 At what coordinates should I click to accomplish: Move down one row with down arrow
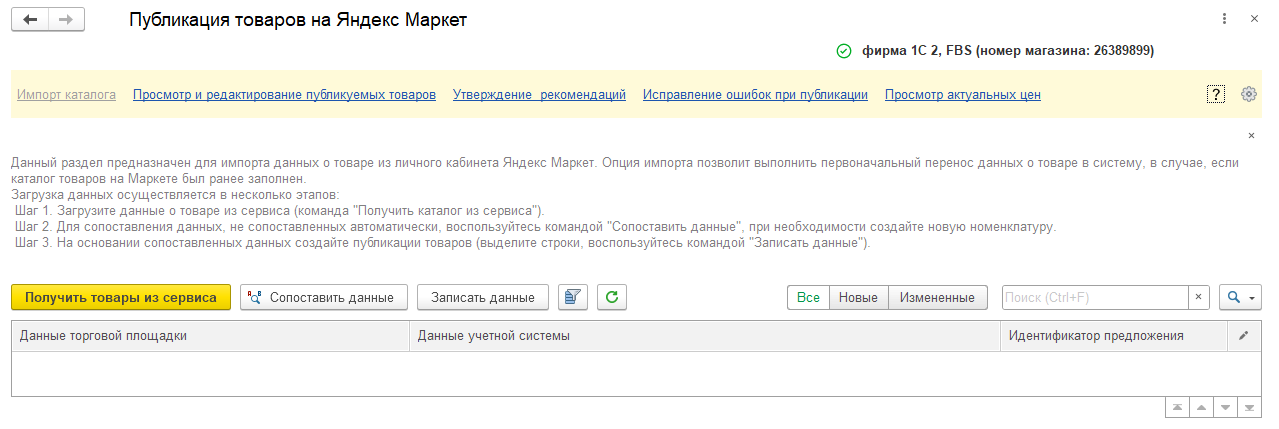1225,408
